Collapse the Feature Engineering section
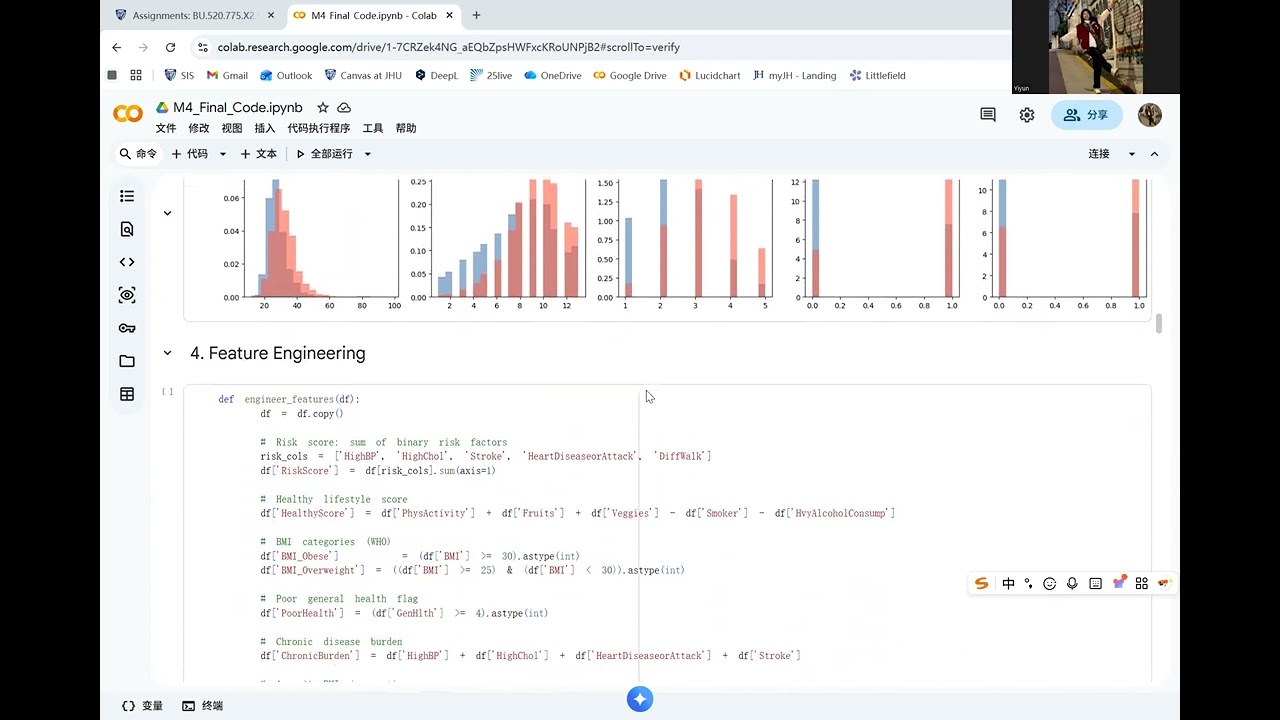1280x720 pixels. [167, 353]
